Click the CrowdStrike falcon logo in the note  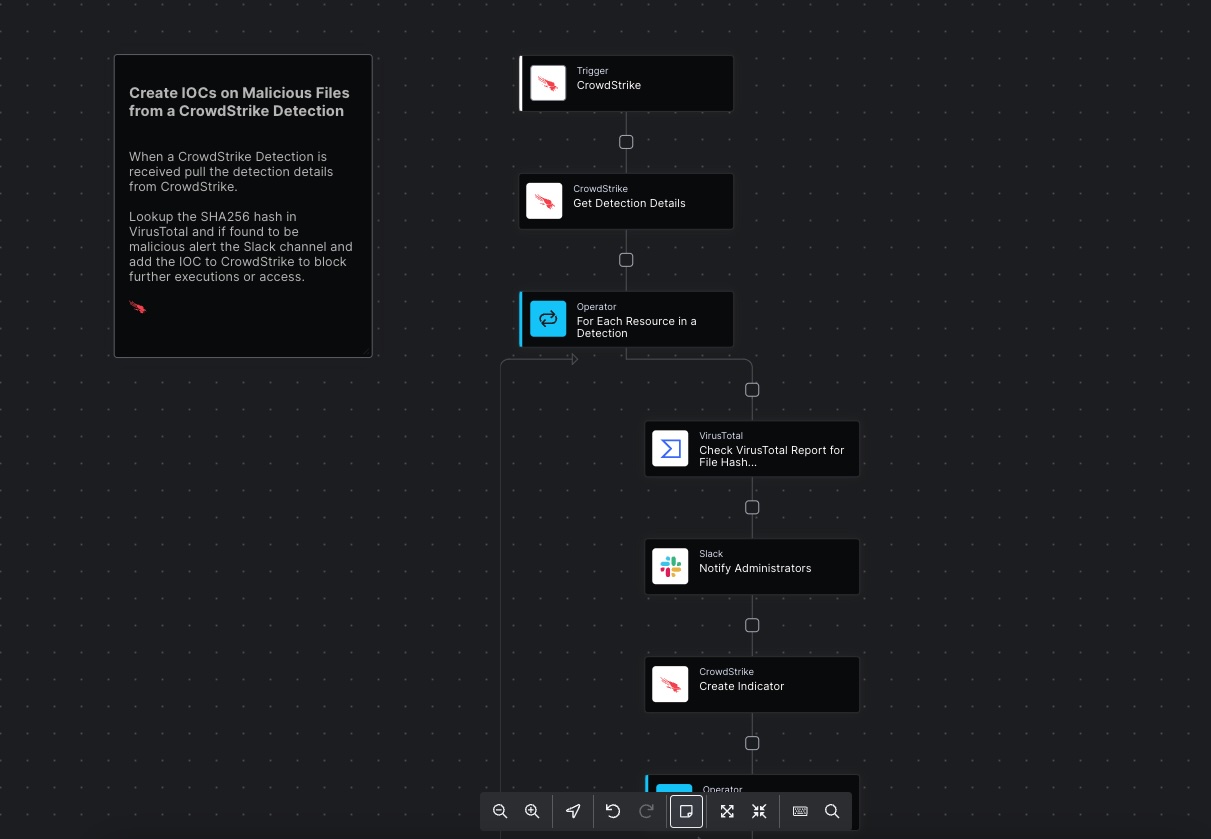coord(137,307)
